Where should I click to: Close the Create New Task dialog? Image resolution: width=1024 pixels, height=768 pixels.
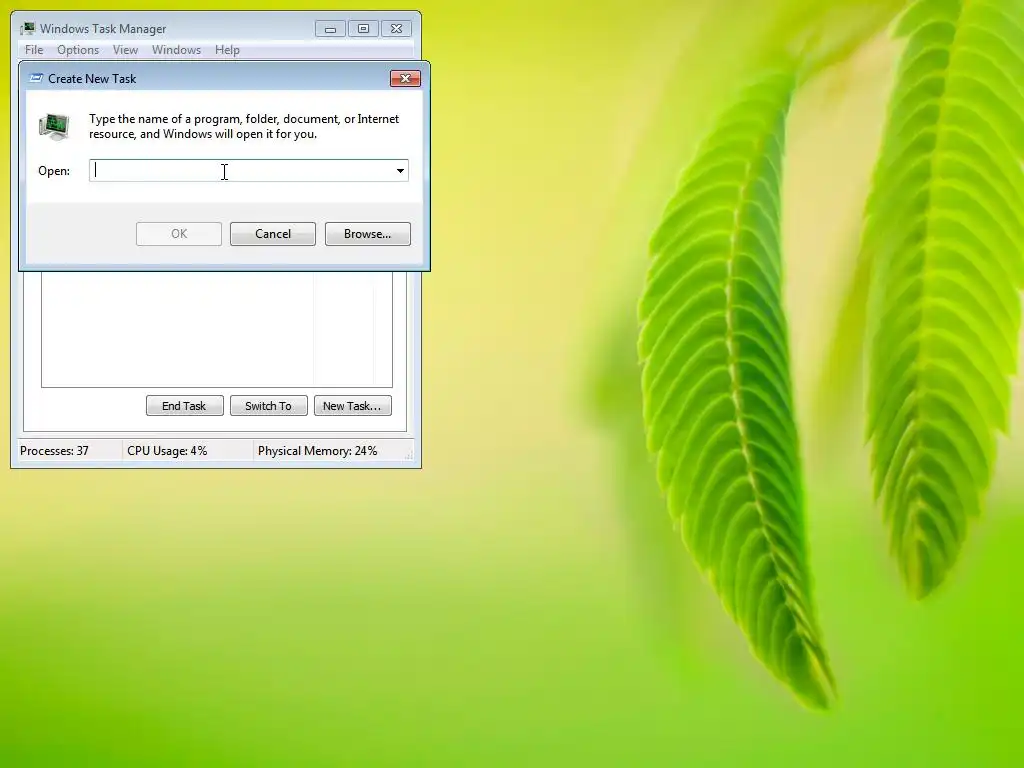coord(405,78)
